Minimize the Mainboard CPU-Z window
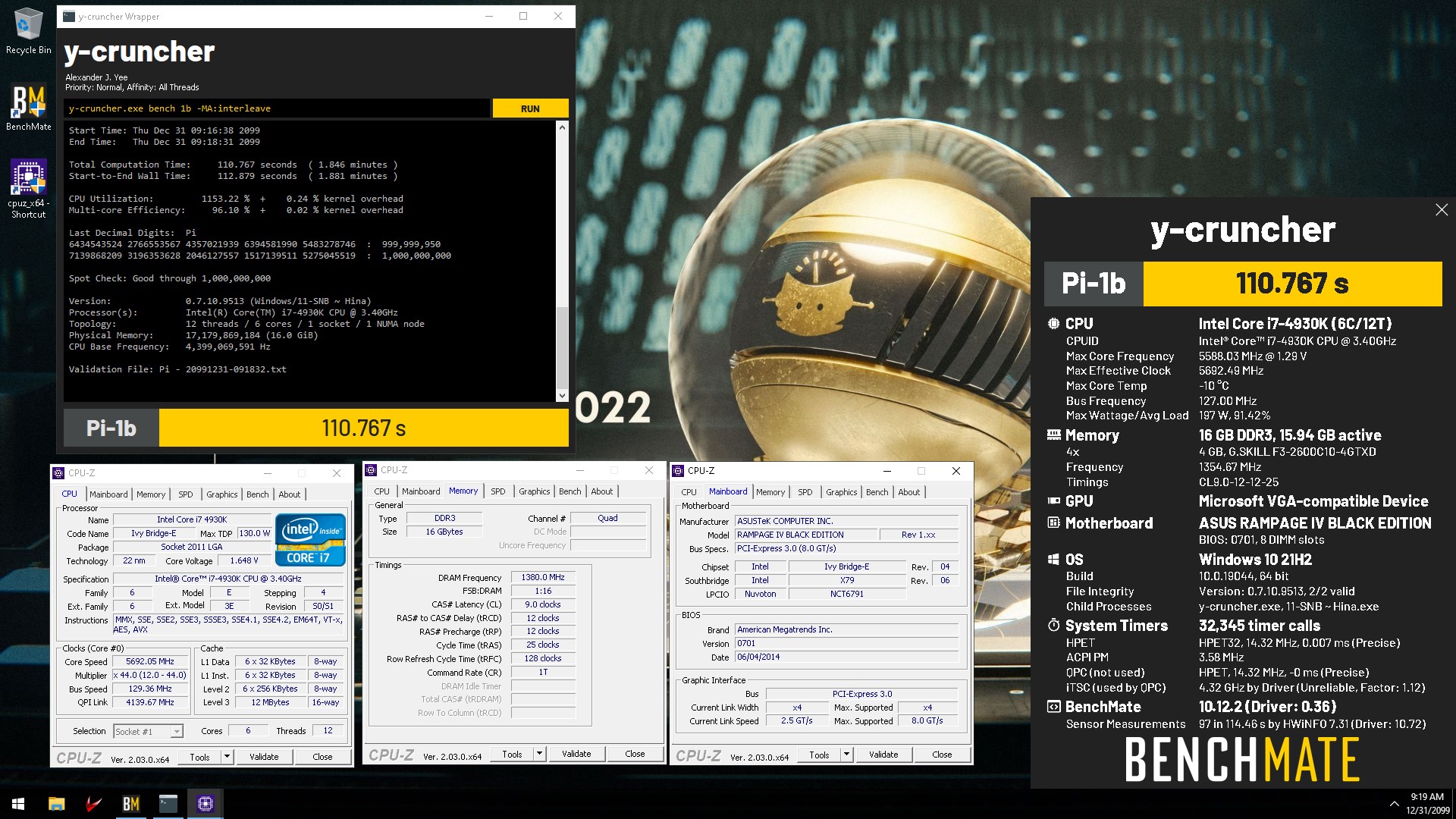The image size is (1456, 819). coord(886,471)
